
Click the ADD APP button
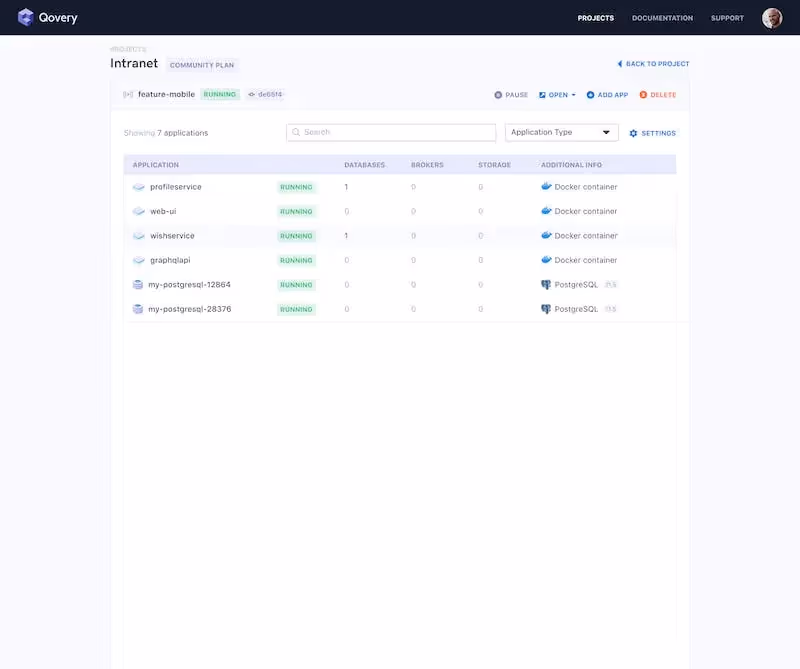coord(607,94)
